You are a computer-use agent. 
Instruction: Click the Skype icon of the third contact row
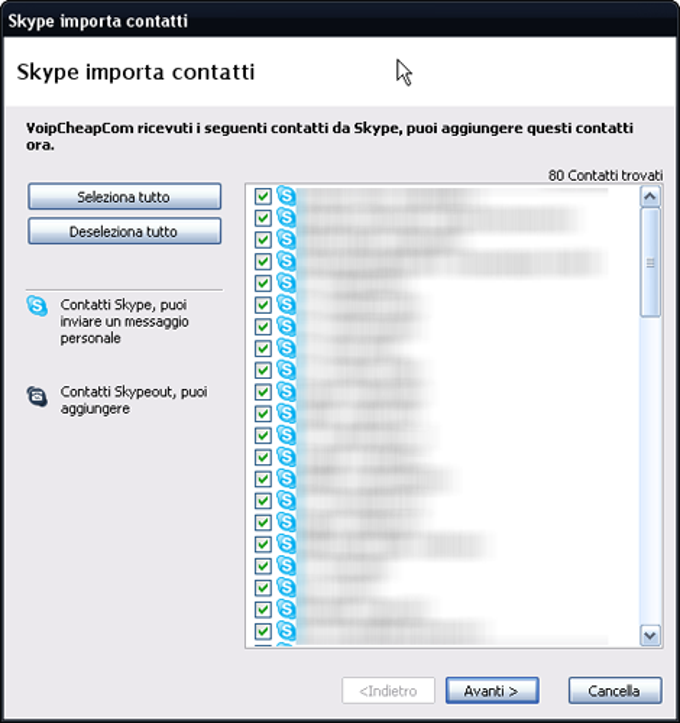pos(286,239)
